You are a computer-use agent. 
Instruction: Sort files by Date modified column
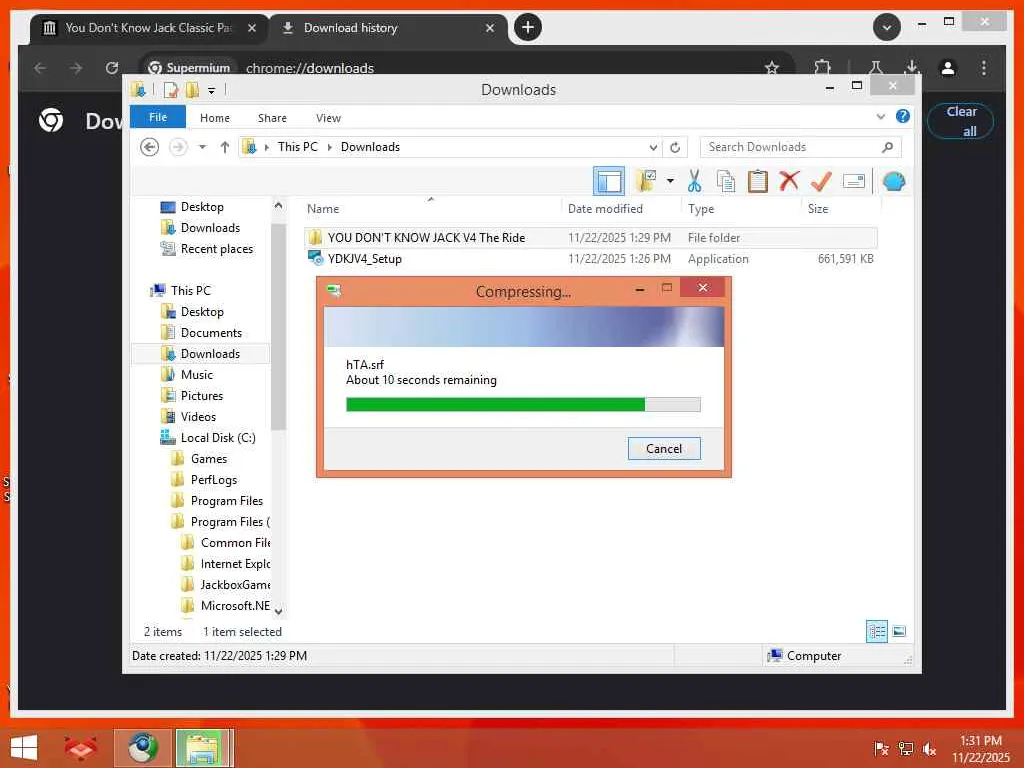(x=605, y=209)
